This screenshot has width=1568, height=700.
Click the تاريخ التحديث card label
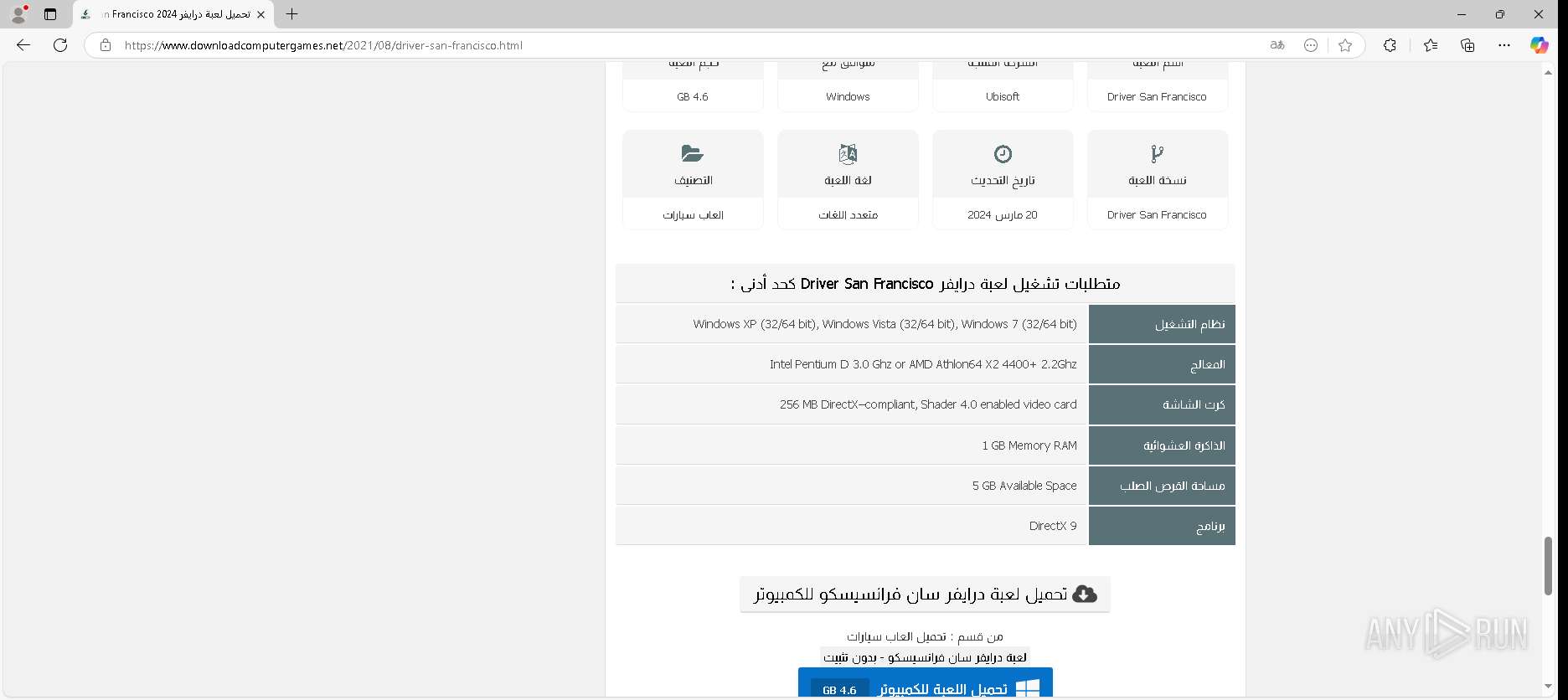1003,180
